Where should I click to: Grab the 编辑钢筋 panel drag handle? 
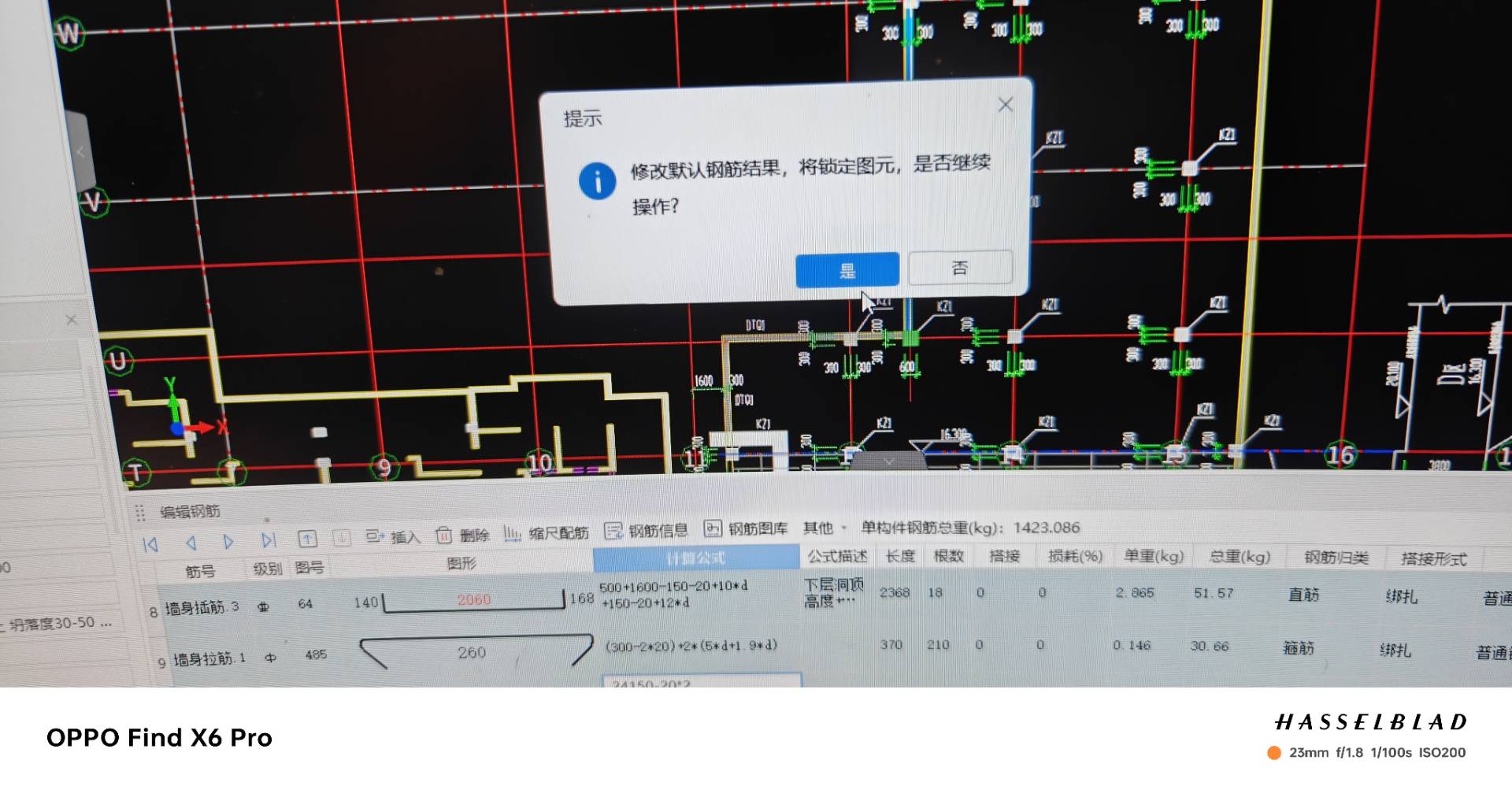pyautogui.click(x=140, y=513)
